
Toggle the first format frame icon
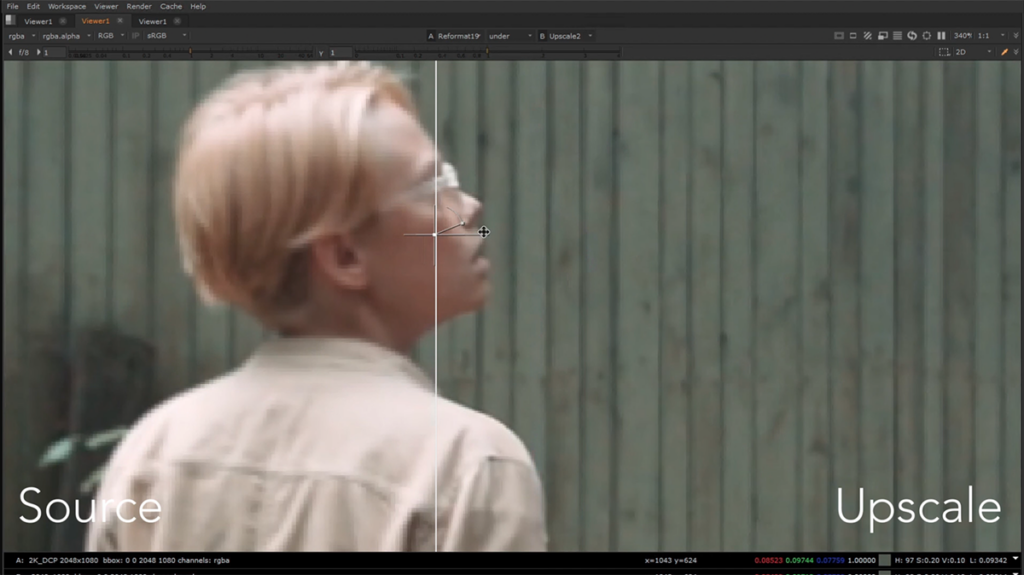(839, 36)
